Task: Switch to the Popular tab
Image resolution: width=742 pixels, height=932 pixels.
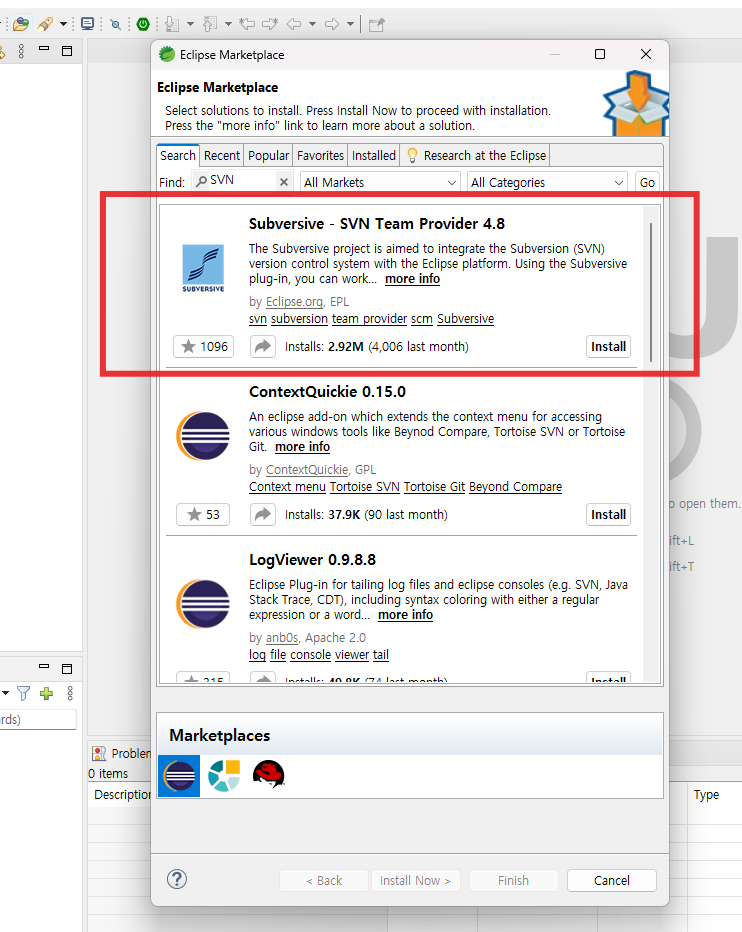Action: 268,156
